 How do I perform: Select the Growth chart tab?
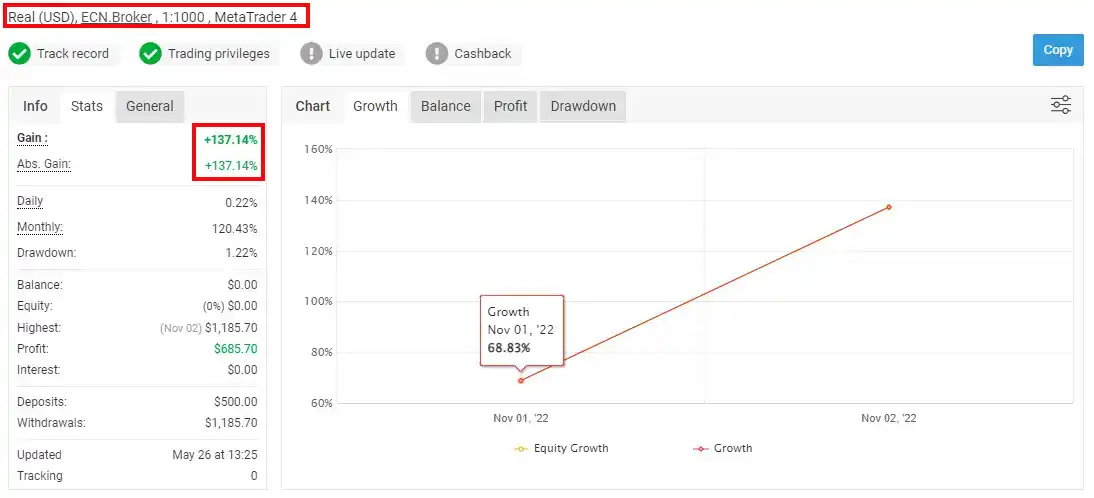click(375, 106)
